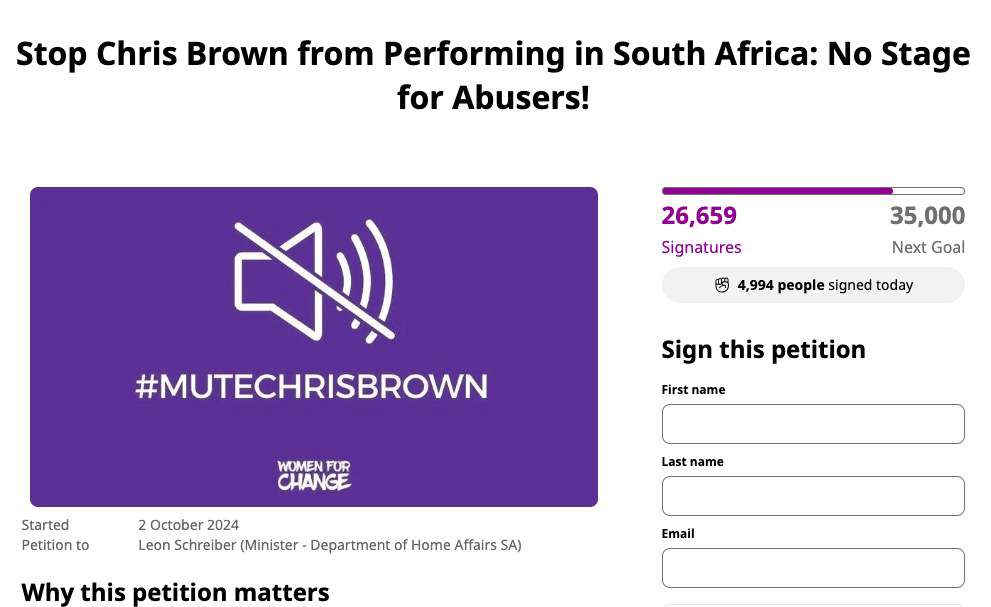Click the "Sign this petition" heading
This screenshot has height=607, width=991.
pos(763,350)
